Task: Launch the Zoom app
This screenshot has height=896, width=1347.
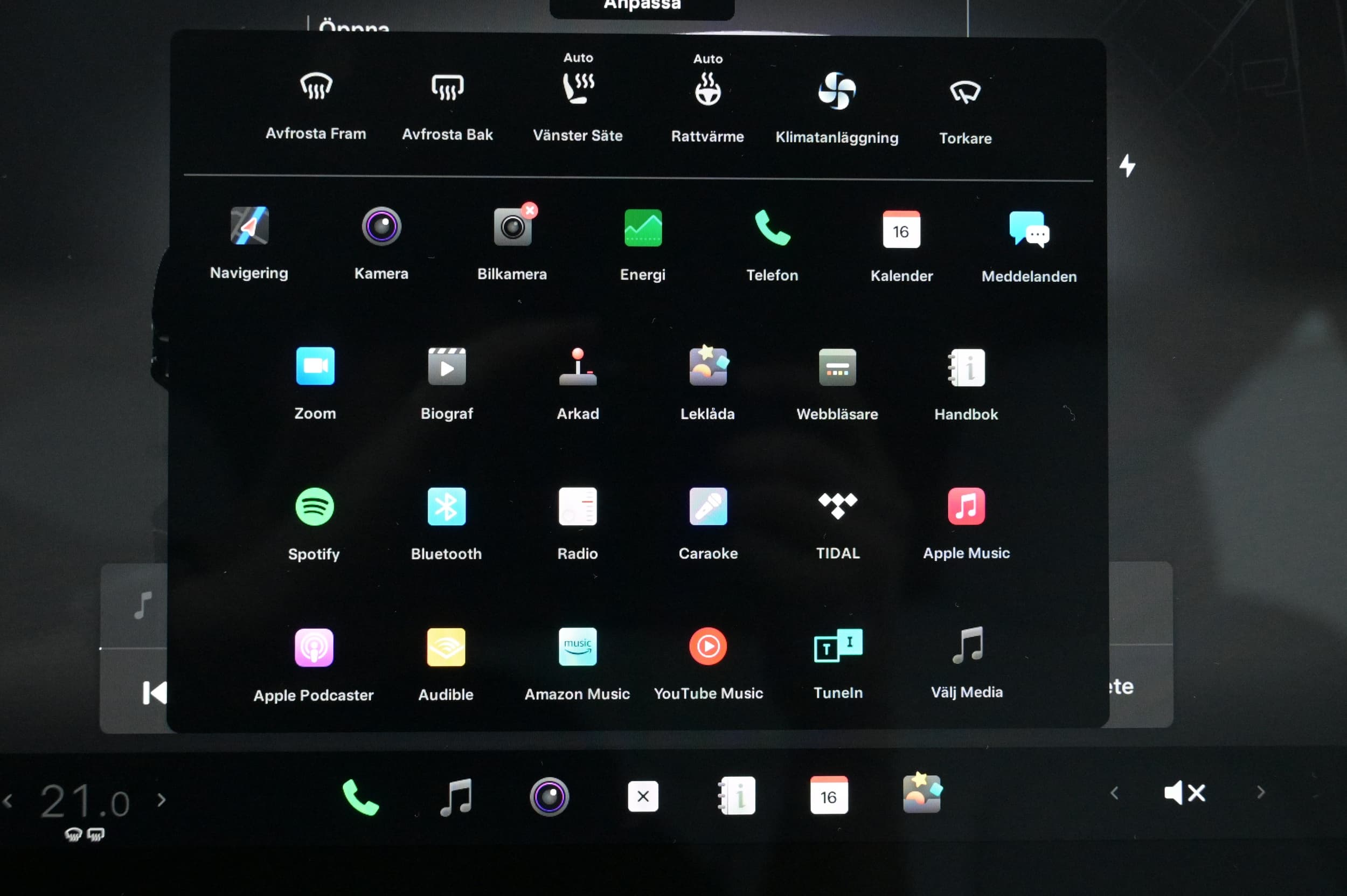Action: tap(315, 366)
